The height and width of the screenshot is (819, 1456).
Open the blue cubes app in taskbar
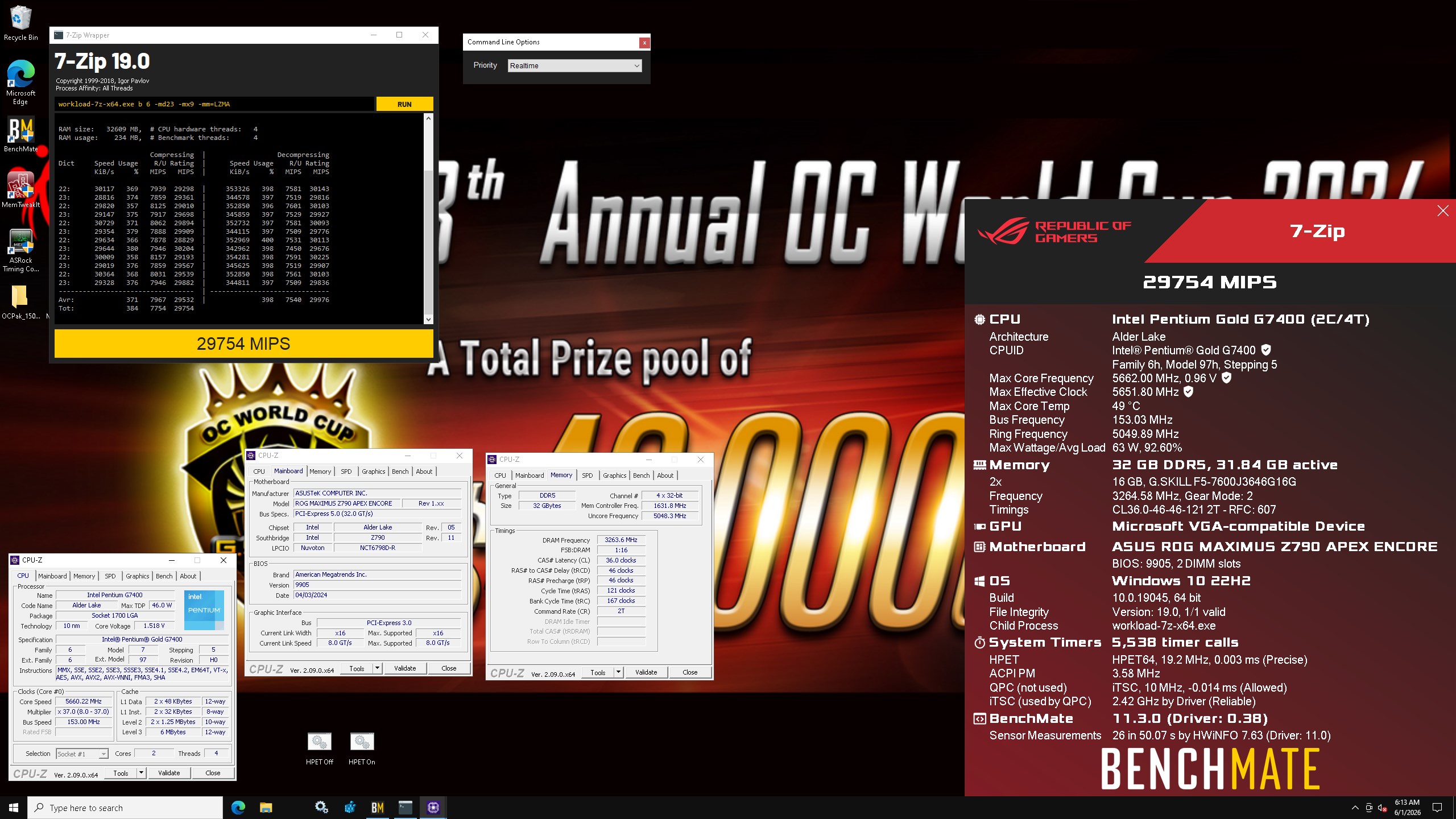(x=350, y=808)
